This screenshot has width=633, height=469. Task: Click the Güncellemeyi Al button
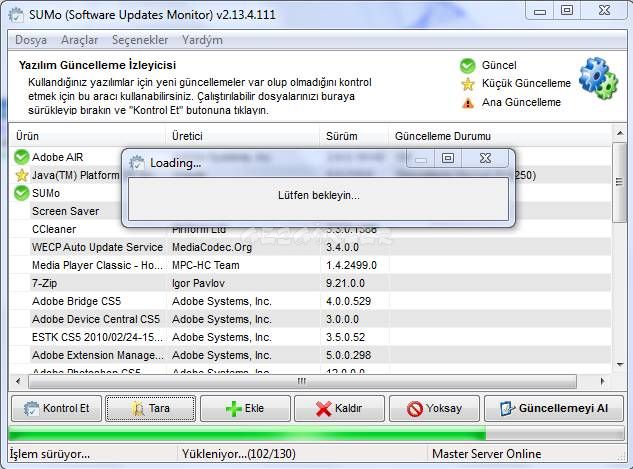tap(553, 408)
